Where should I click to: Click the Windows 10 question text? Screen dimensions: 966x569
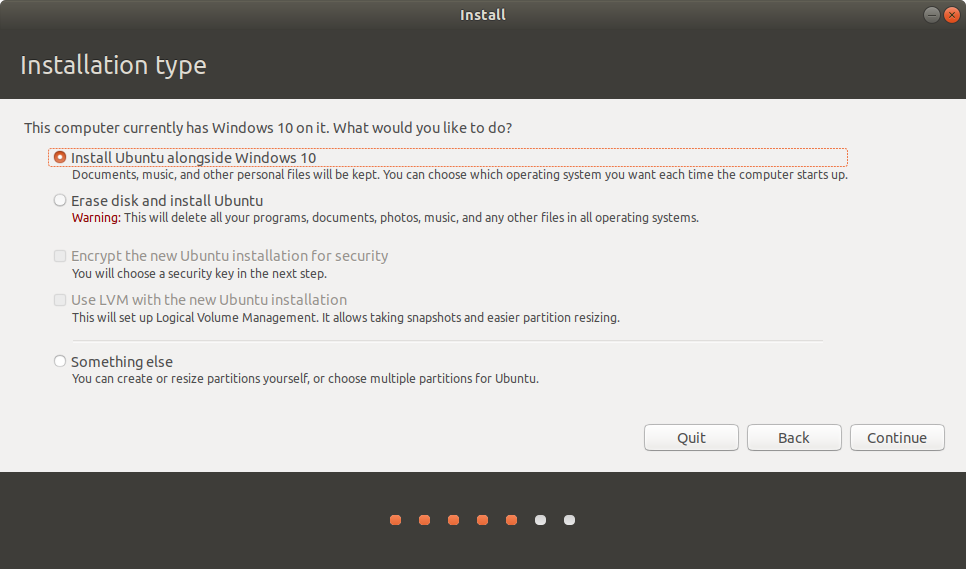[x=268, y=128]
